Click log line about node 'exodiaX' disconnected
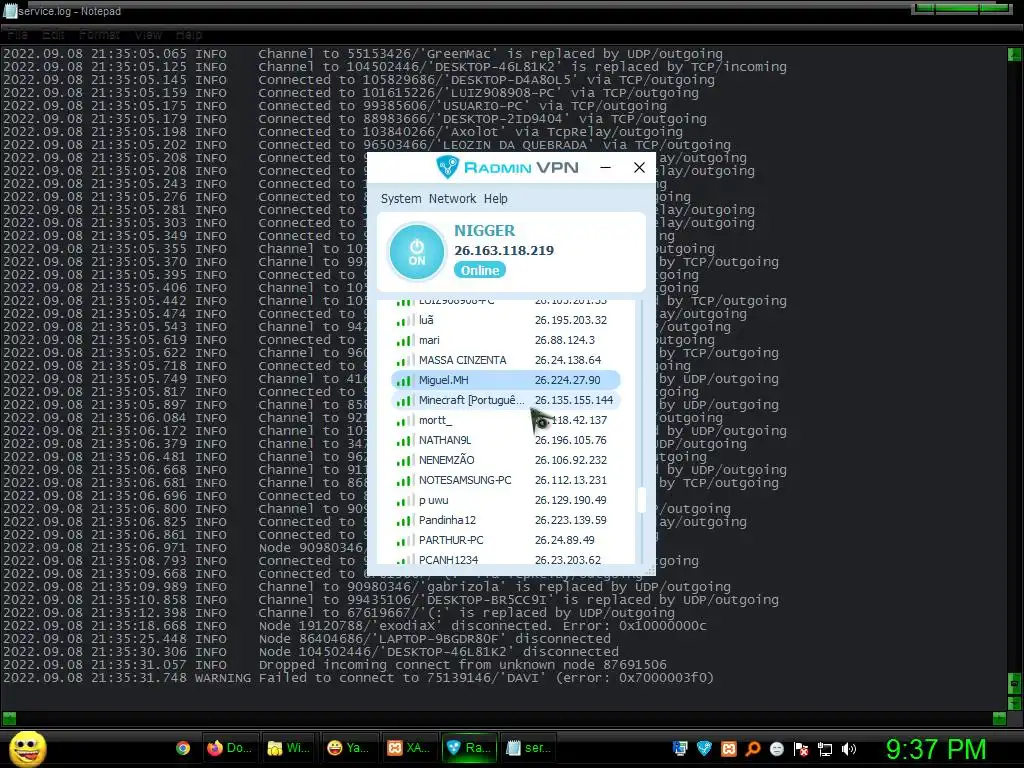Screen dimensions: 1024x768 [x=355, y=626]
